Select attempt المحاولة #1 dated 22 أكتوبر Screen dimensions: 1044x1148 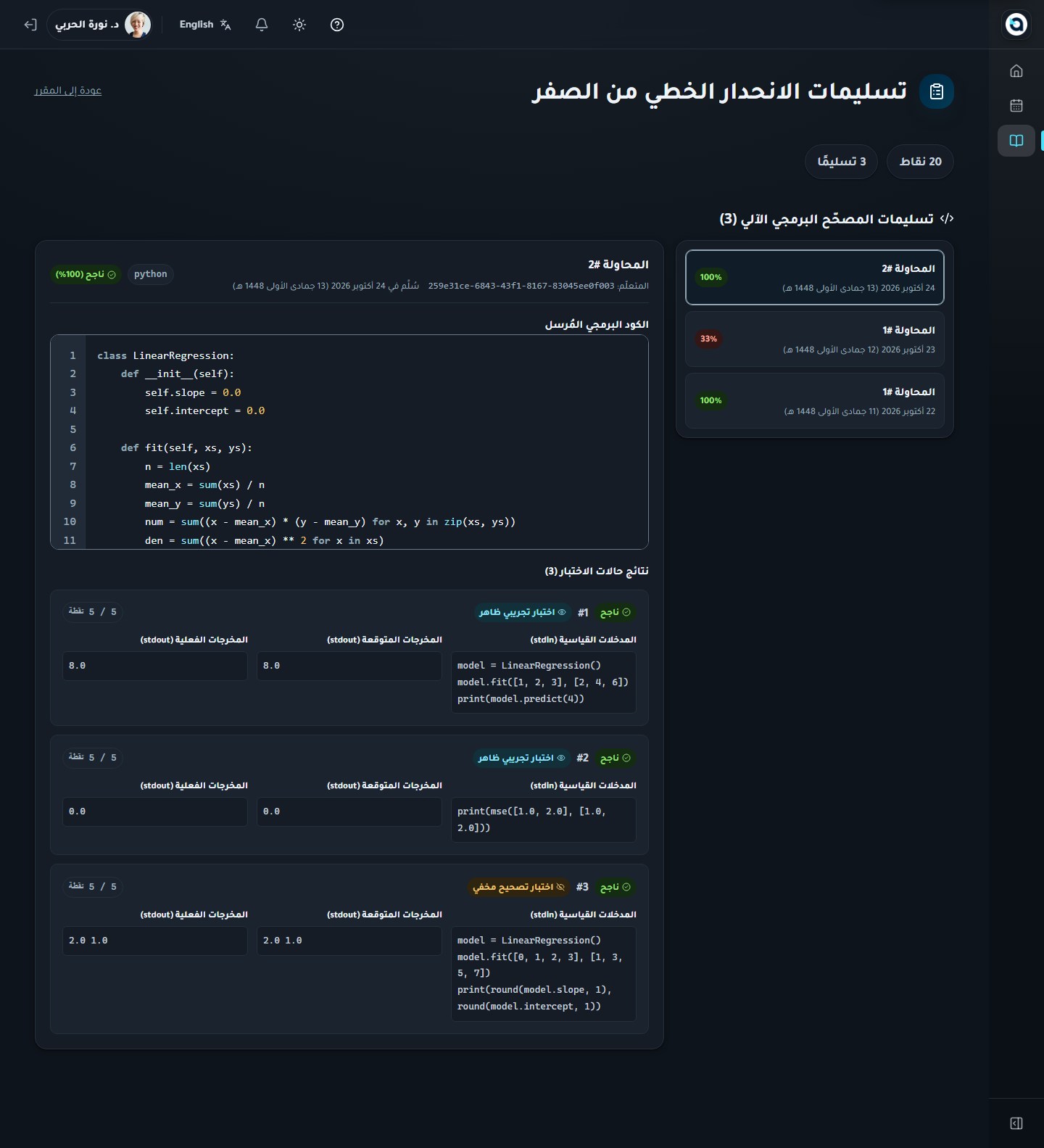pos(815,400)
